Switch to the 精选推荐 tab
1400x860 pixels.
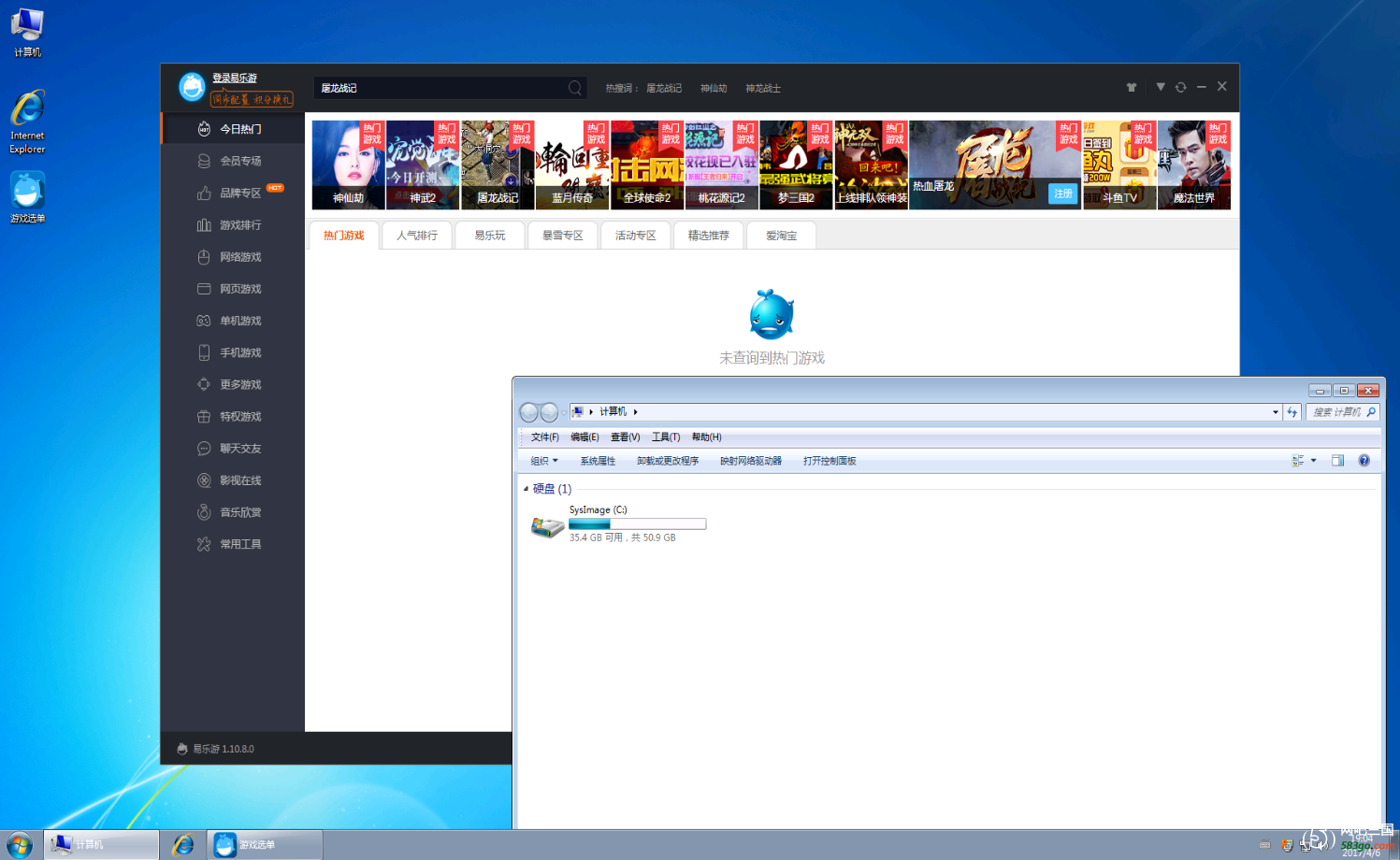(709, 236)
